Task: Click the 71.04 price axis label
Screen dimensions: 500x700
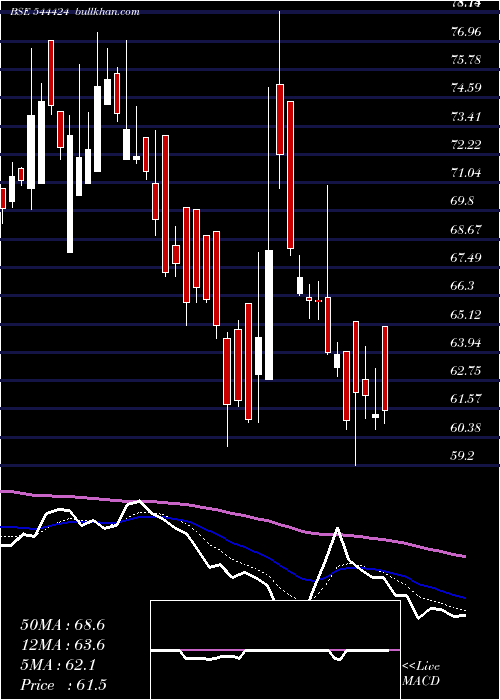Action: point(467,172)
